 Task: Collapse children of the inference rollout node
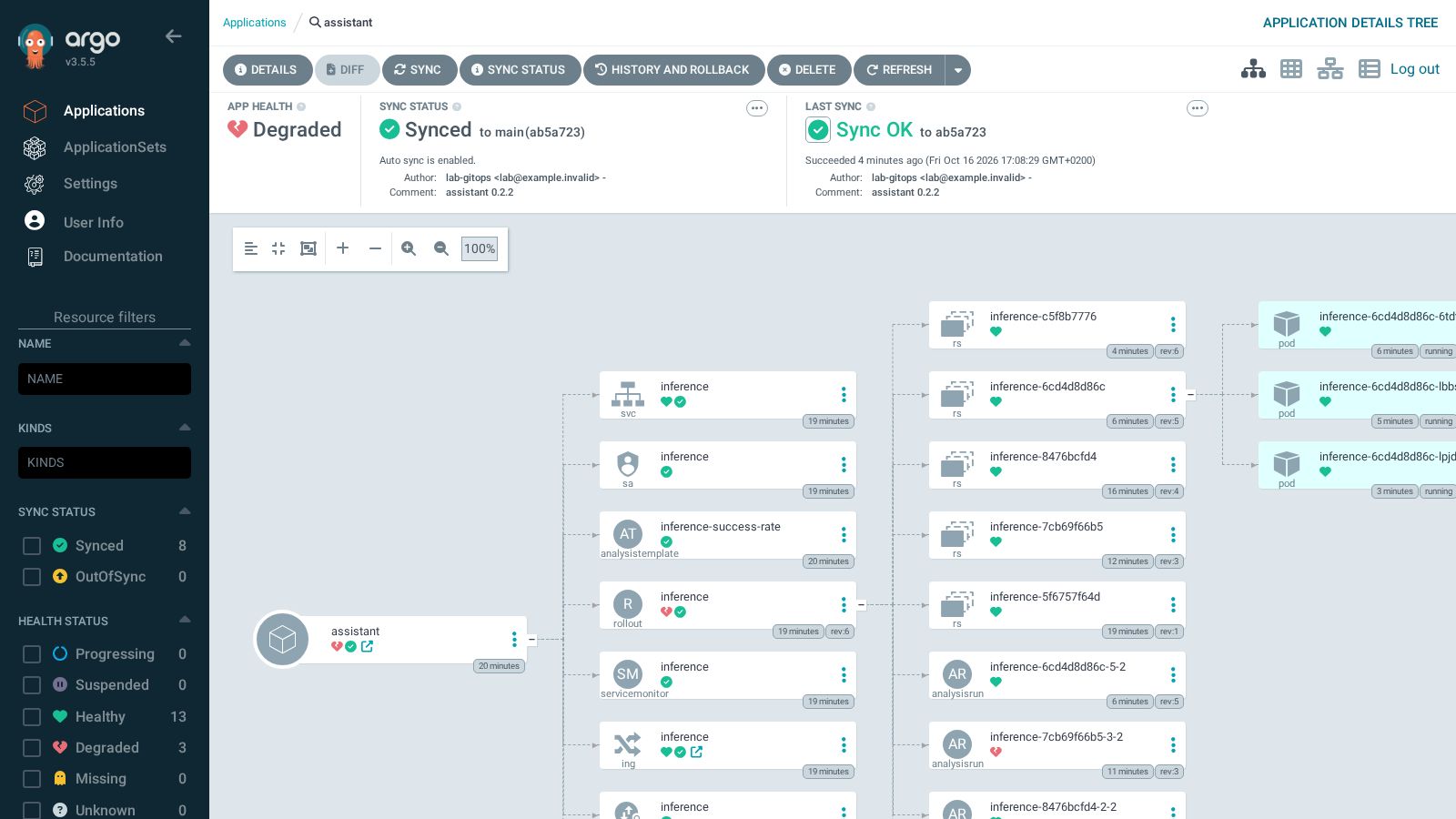[861, 605]
